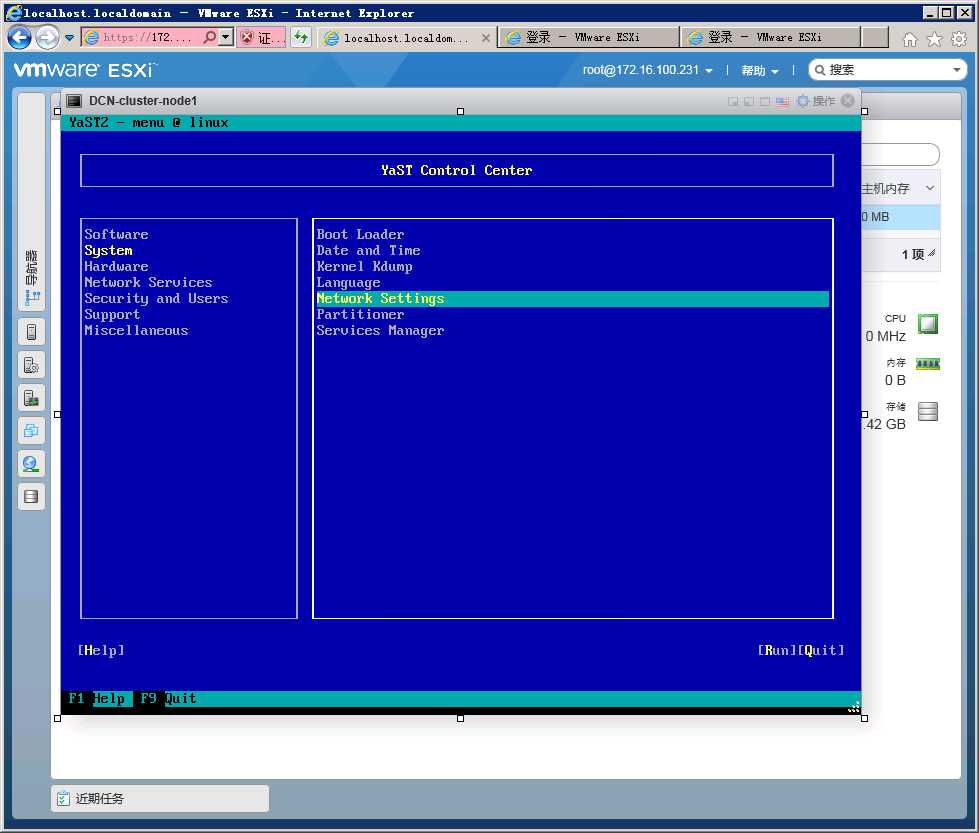Open the 近期任务 recent tasks panel
This screenshot has height=833, width=979.
coord(160,798)
